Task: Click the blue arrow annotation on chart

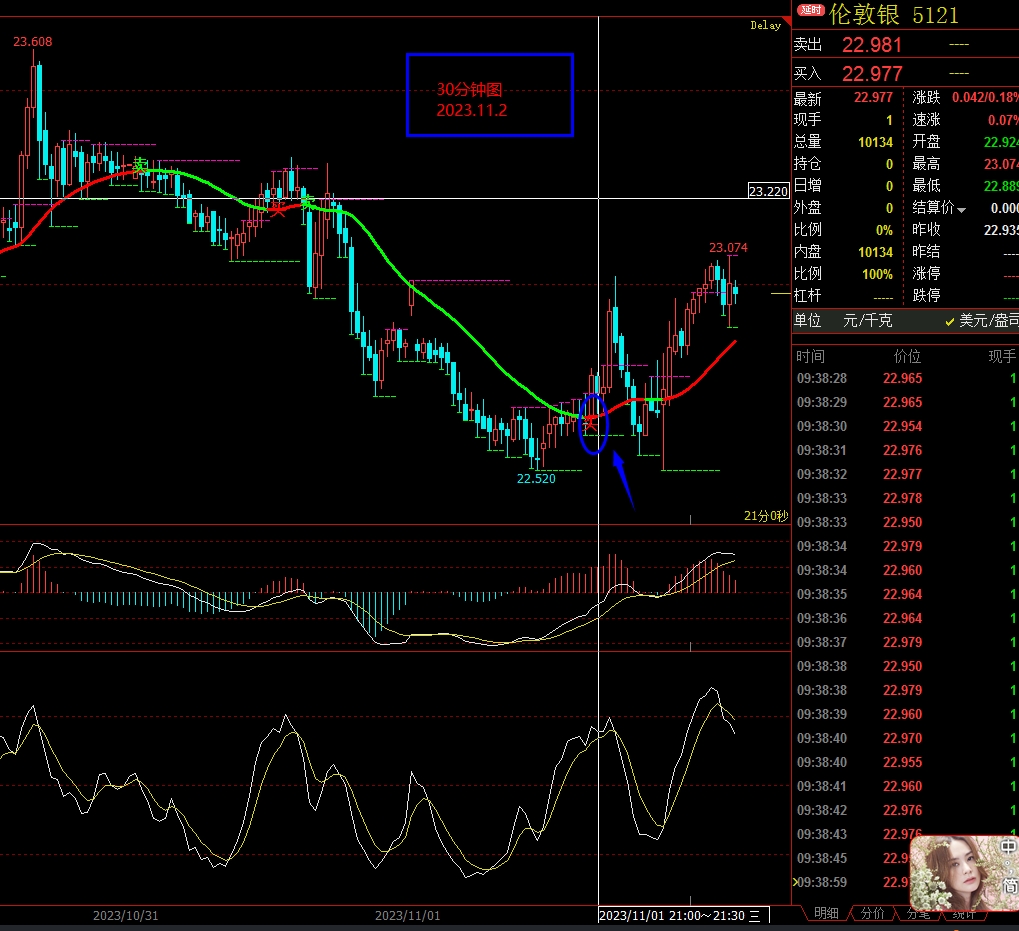Action: [622, 479]
